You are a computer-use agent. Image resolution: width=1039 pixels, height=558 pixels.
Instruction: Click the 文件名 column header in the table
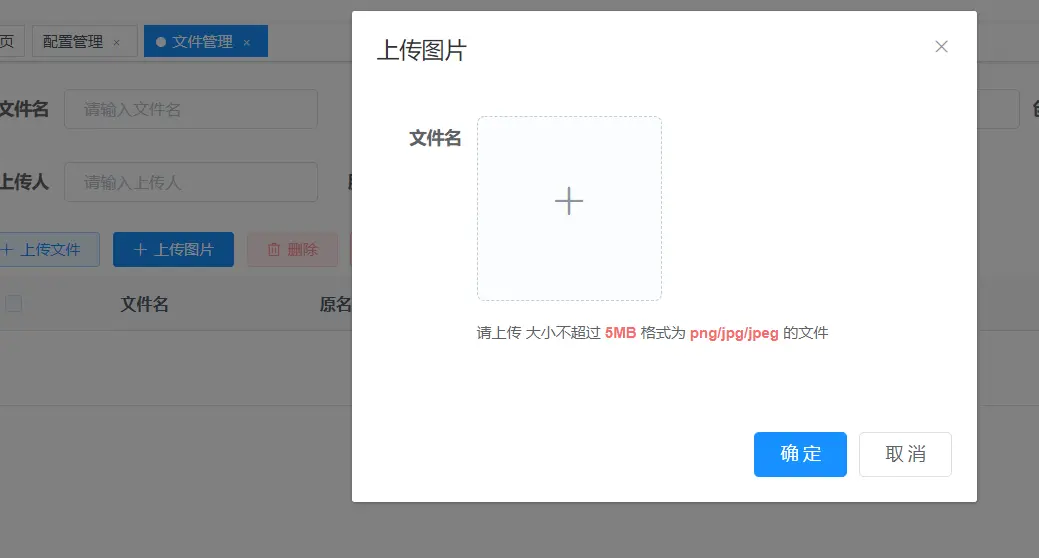click(x=144, y=304)
